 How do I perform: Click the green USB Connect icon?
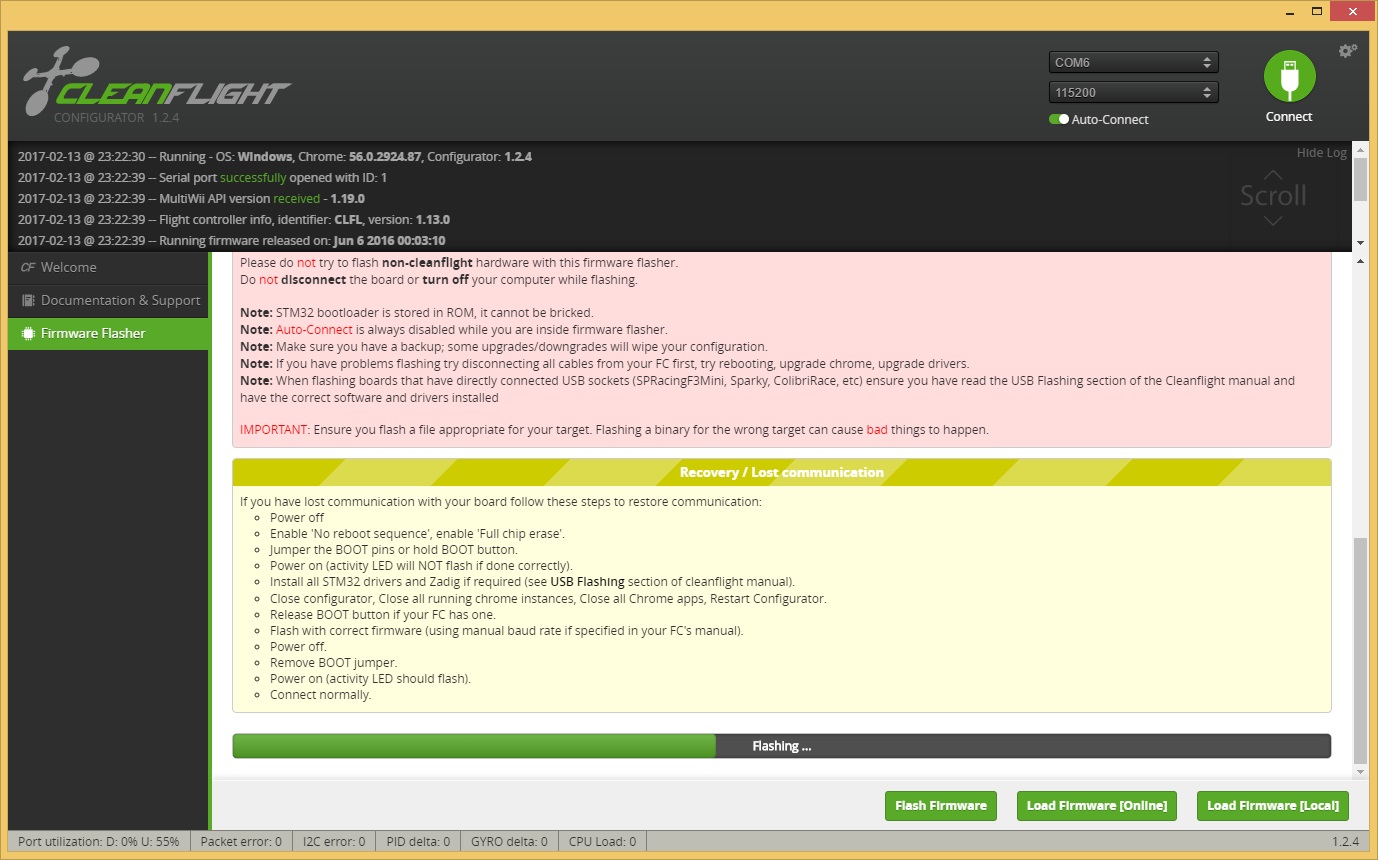coord(1289,76)
